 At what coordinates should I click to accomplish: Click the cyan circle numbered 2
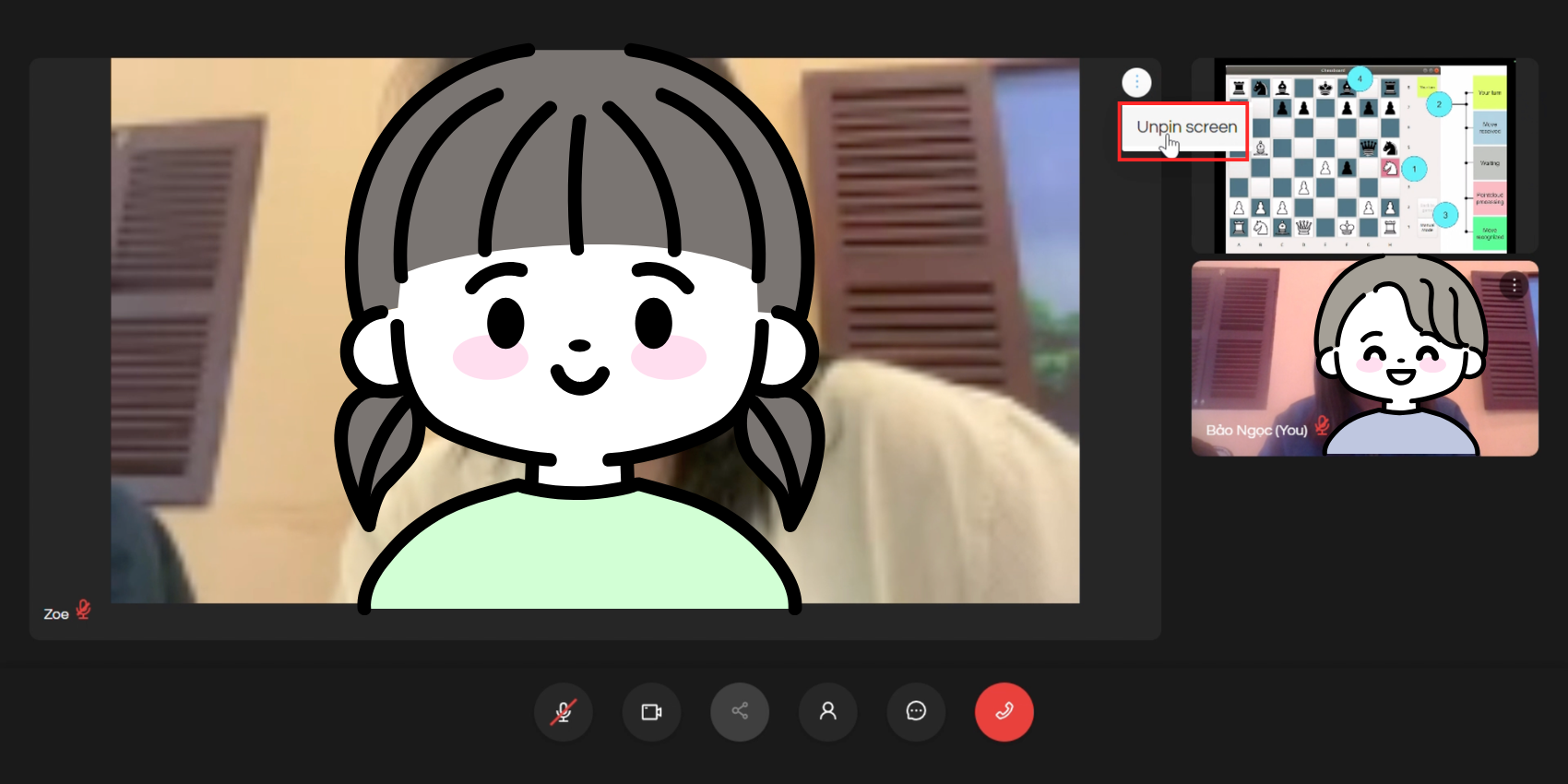tap(1439, 104)
